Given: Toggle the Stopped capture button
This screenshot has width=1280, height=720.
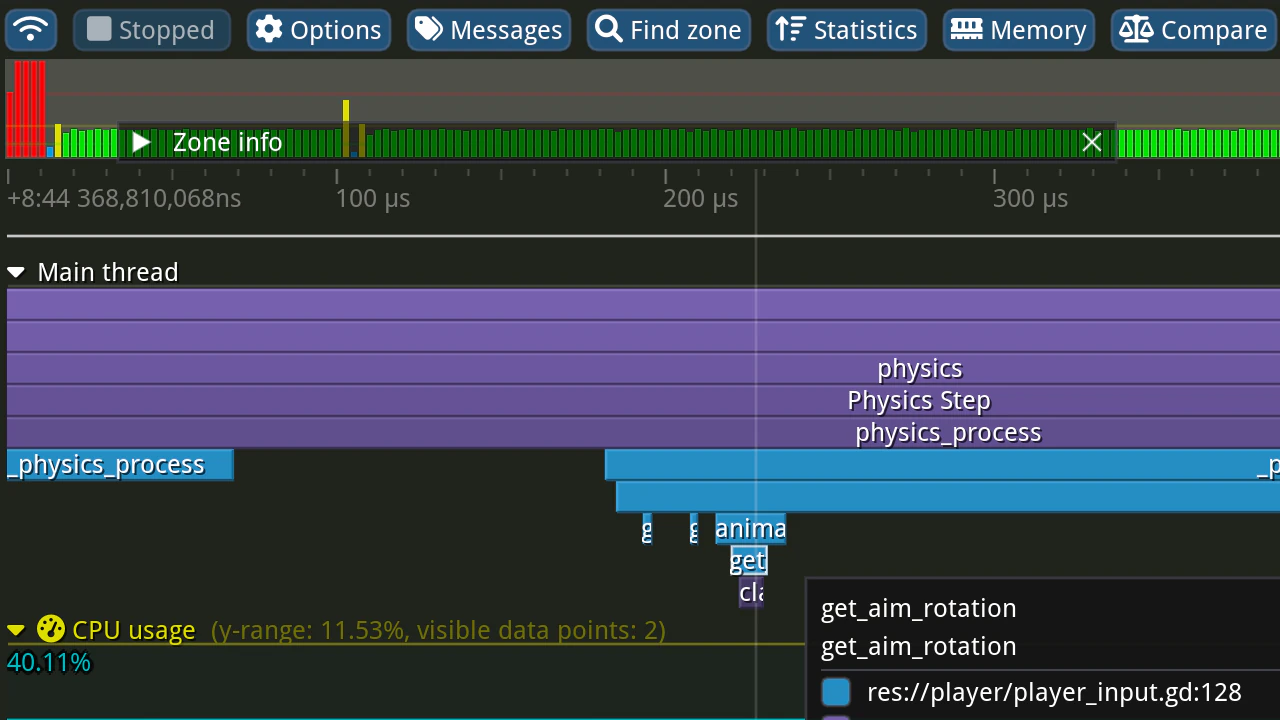Looking at the screenshot, I should tap(152, 30).
